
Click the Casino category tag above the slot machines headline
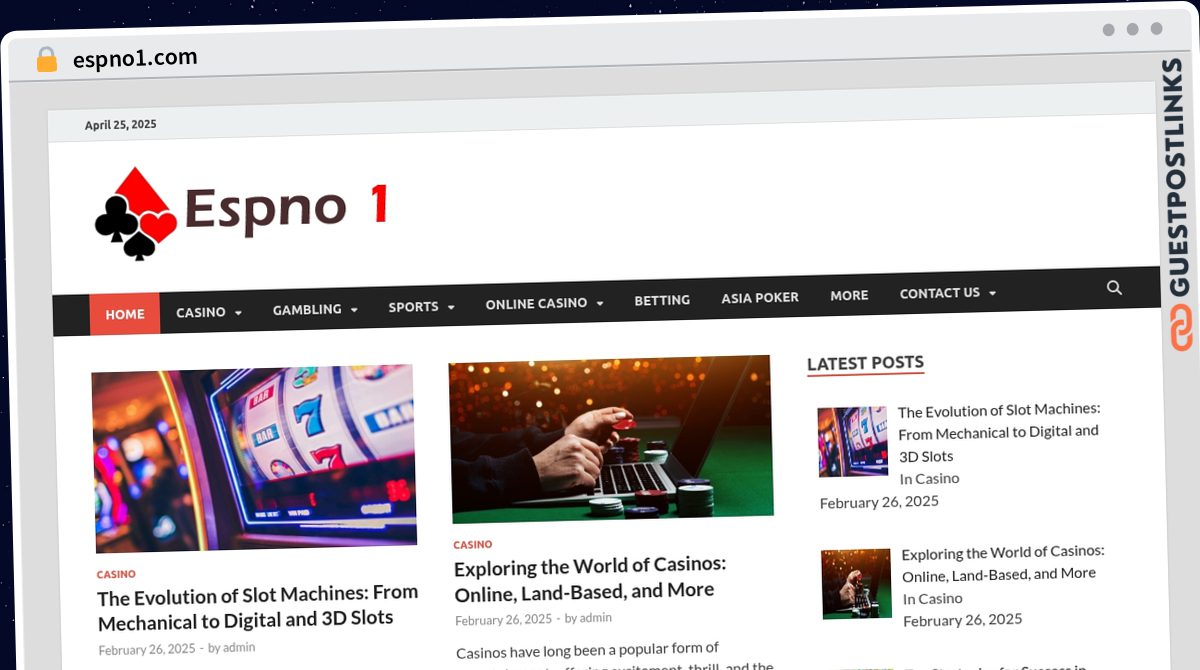[116, 574]
